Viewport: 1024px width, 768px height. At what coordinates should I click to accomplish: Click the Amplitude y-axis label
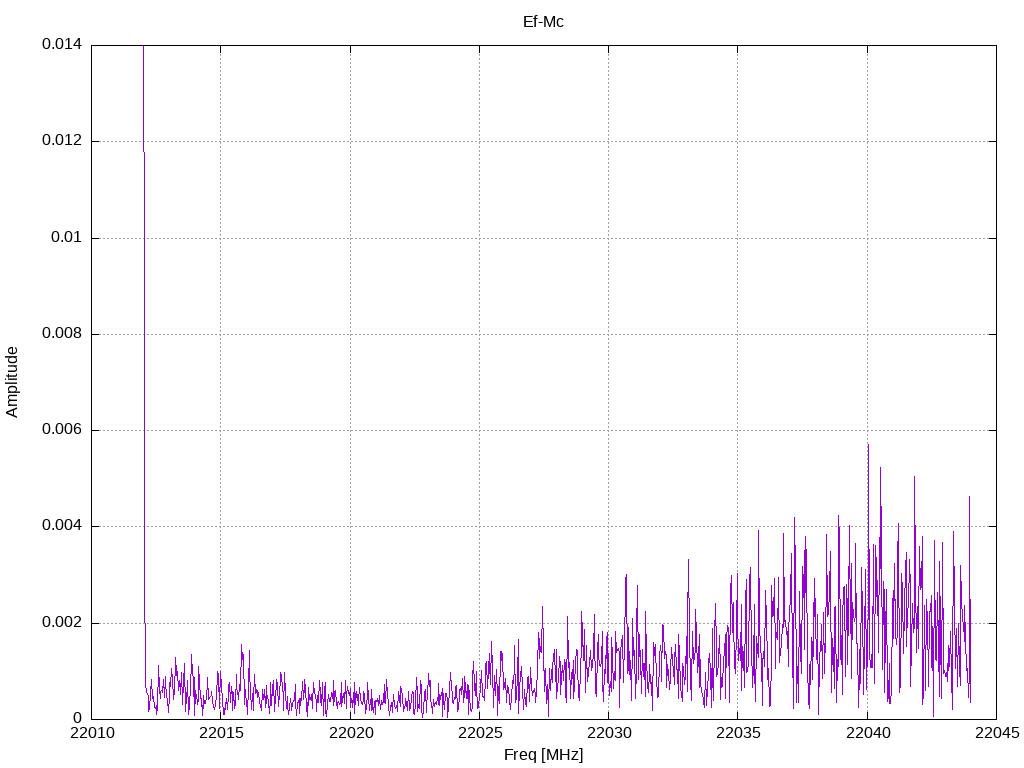(x=12, y=381)
